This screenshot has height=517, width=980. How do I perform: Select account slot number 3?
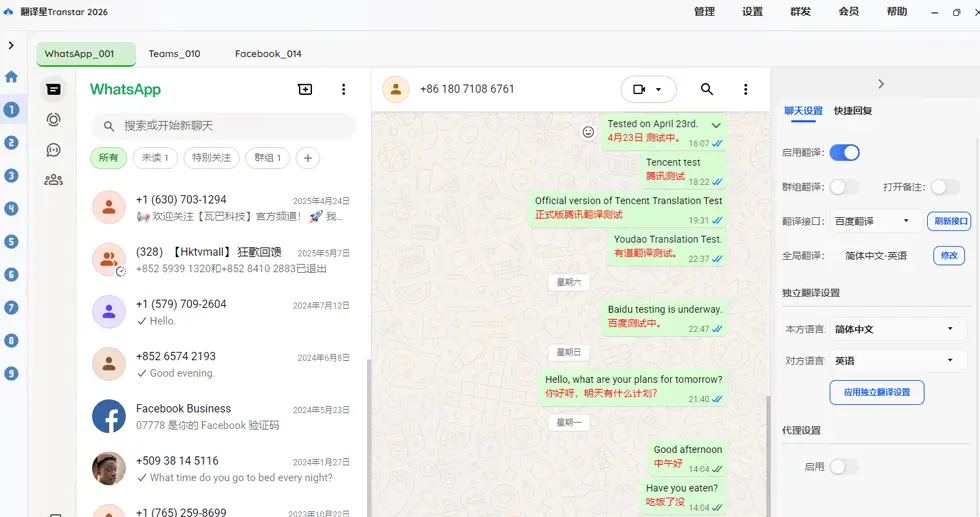(x=11, y=176)
